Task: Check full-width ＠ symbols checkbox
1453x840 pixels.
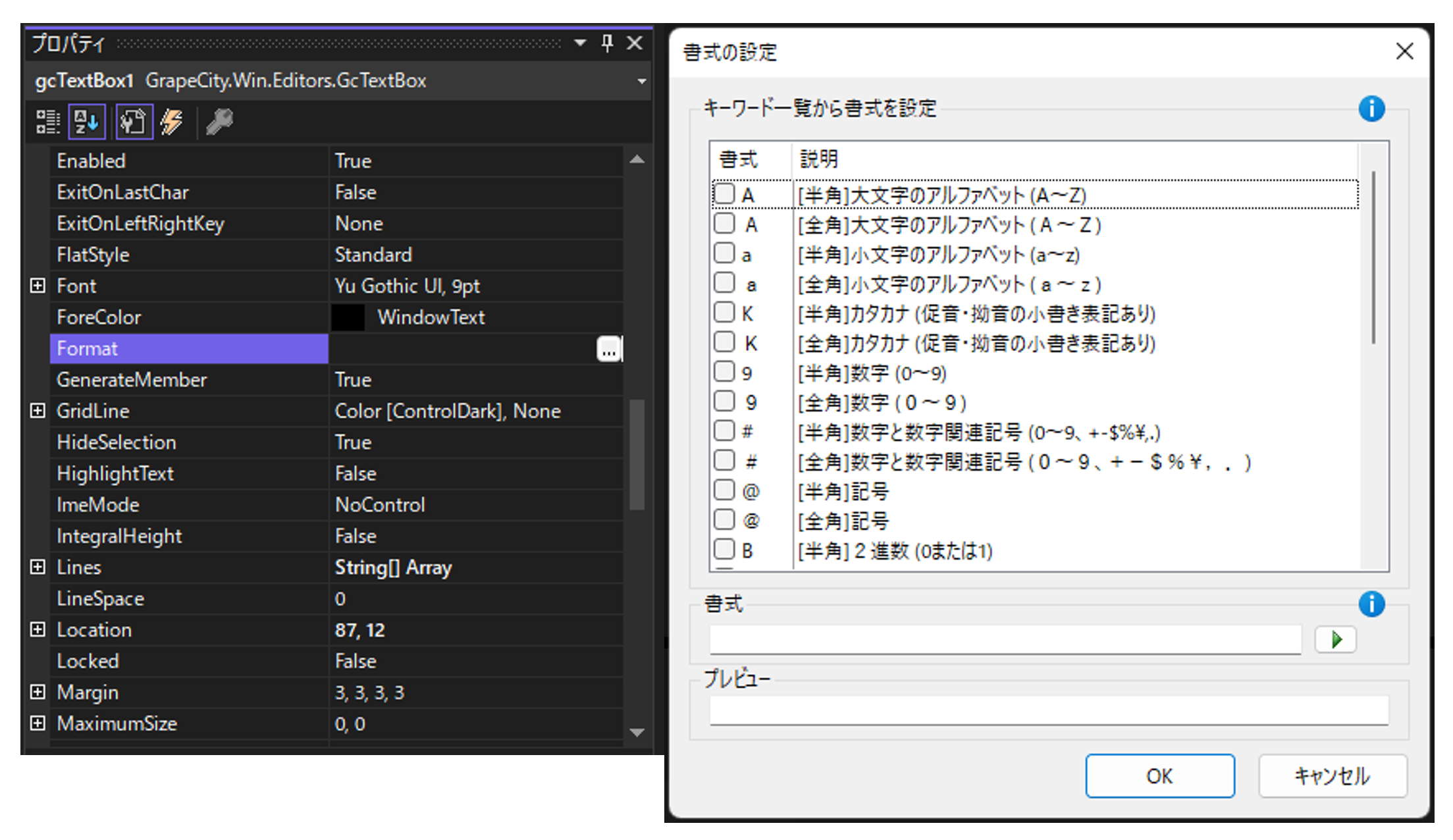Action: pos(725,519)
